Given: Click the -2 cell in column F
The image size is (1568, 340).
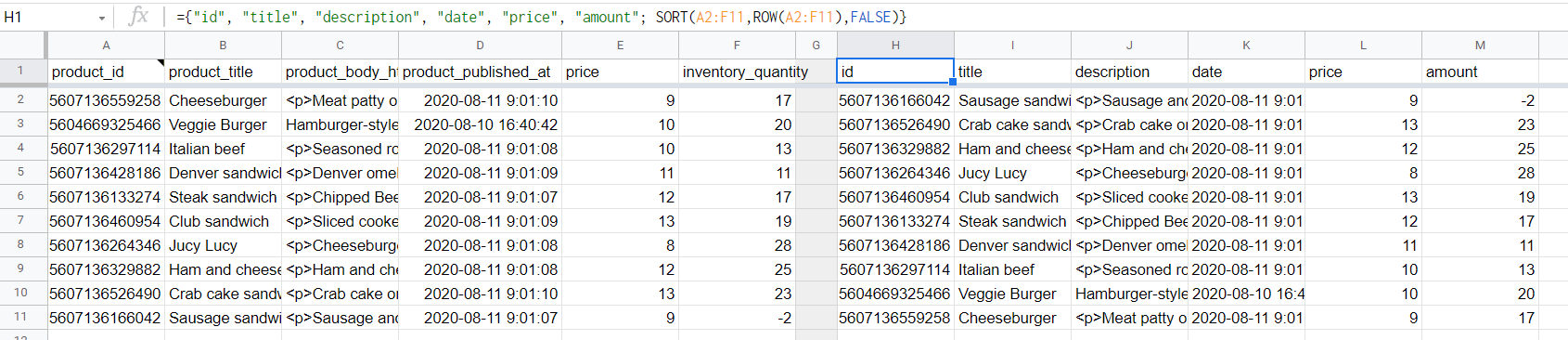Looking at the screenshot, I should click(x=737, y=318).
